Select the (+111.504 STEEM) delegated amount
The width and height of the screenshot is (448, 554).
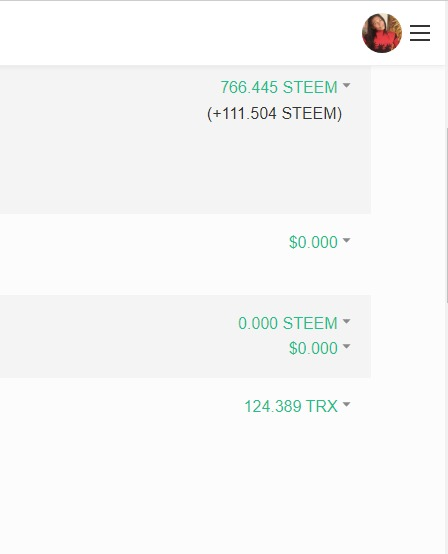pos(274,113)
